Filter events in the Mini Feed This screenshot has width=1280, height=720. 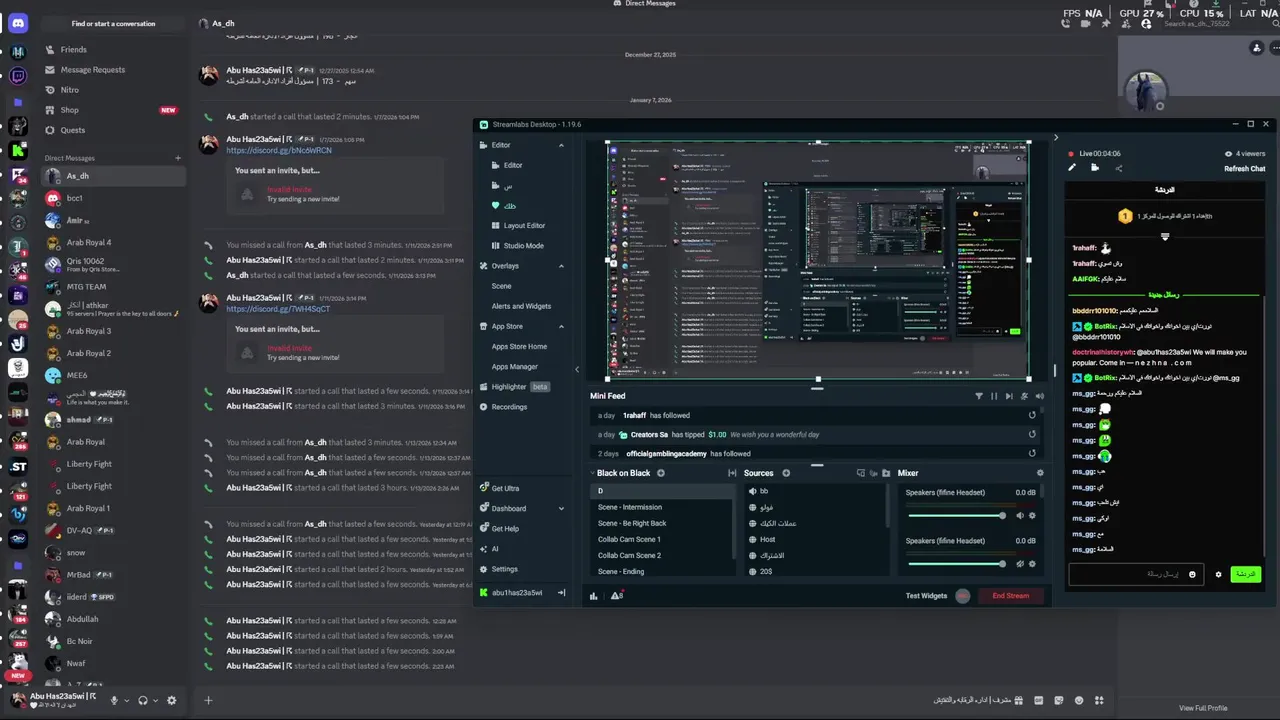pos(979,396)
